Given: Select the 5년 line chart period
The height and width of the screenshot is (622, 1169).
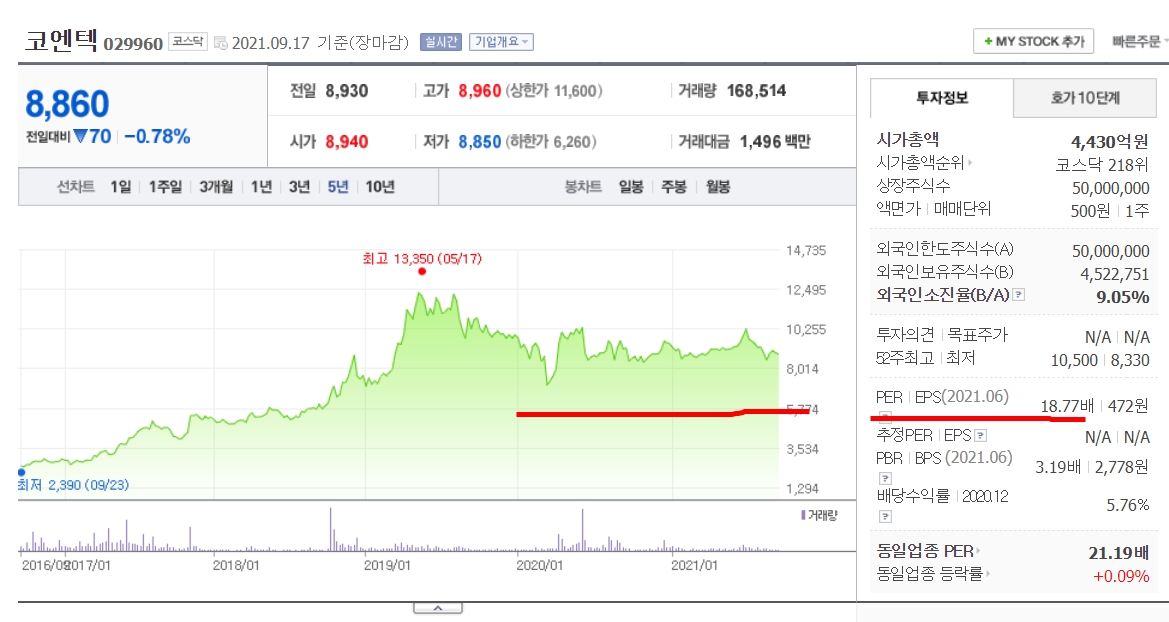Looking at the screenshot, I should point(338,186).
